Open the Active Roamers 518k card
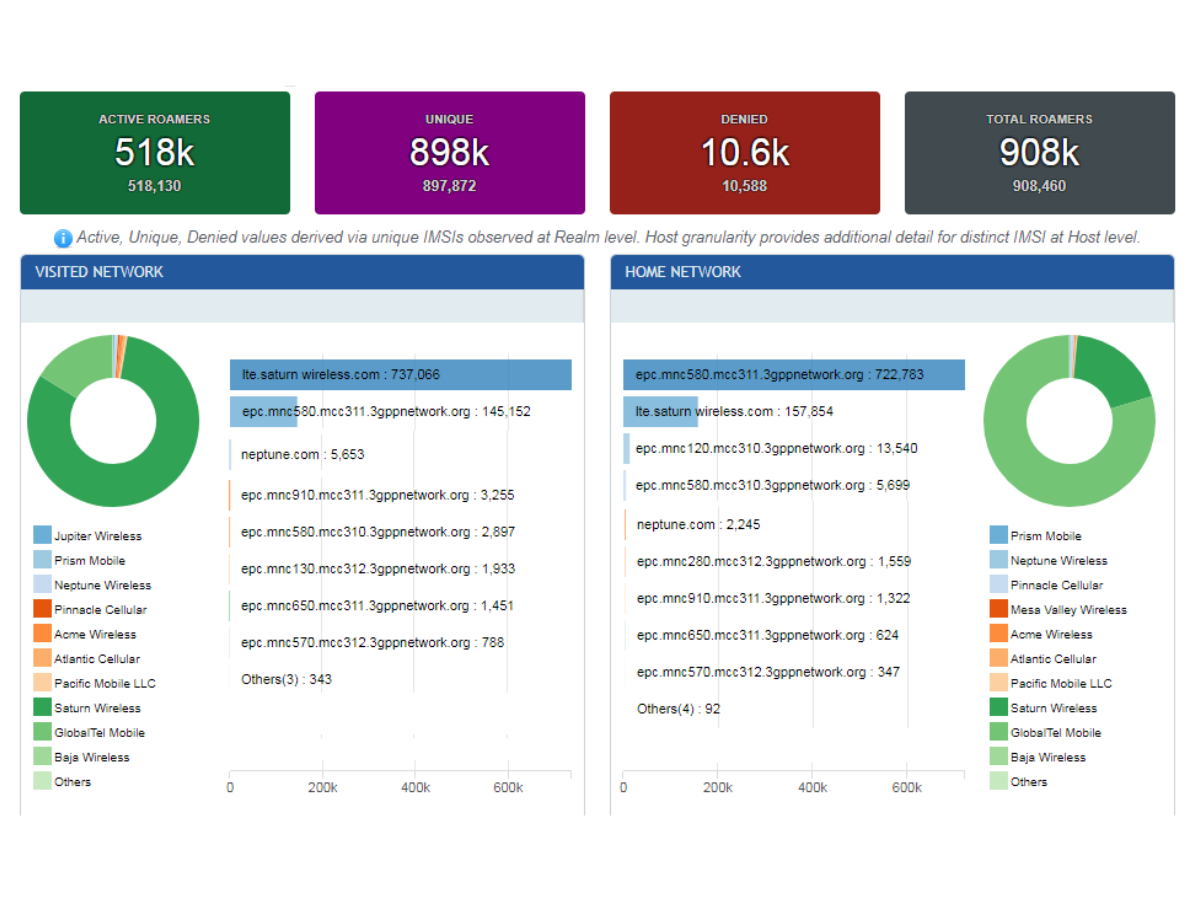 coord(155,153)
